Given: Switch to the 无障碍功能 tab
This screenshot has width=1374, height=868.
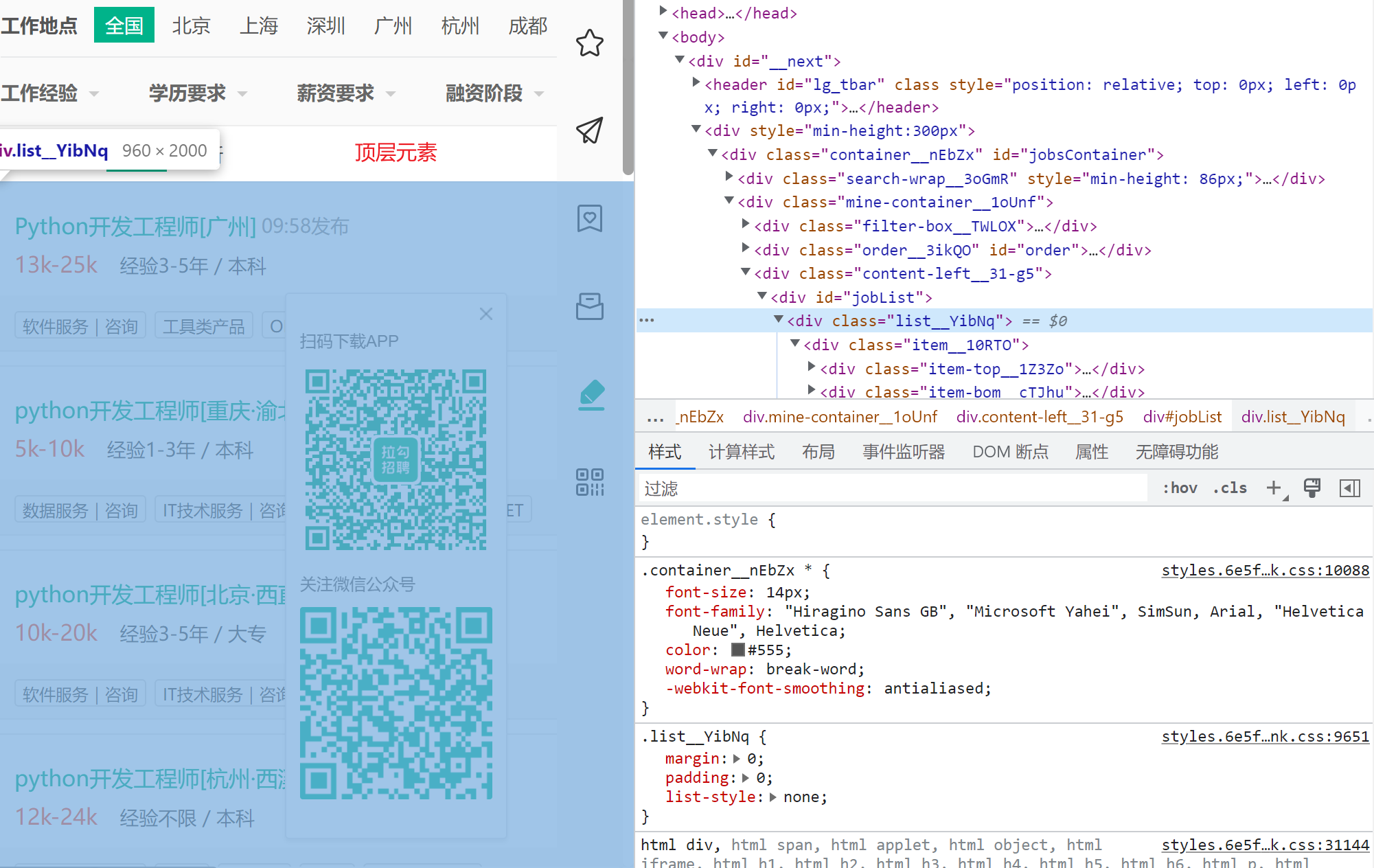Looking at the screenshot, I should [x=1177, y=452].
